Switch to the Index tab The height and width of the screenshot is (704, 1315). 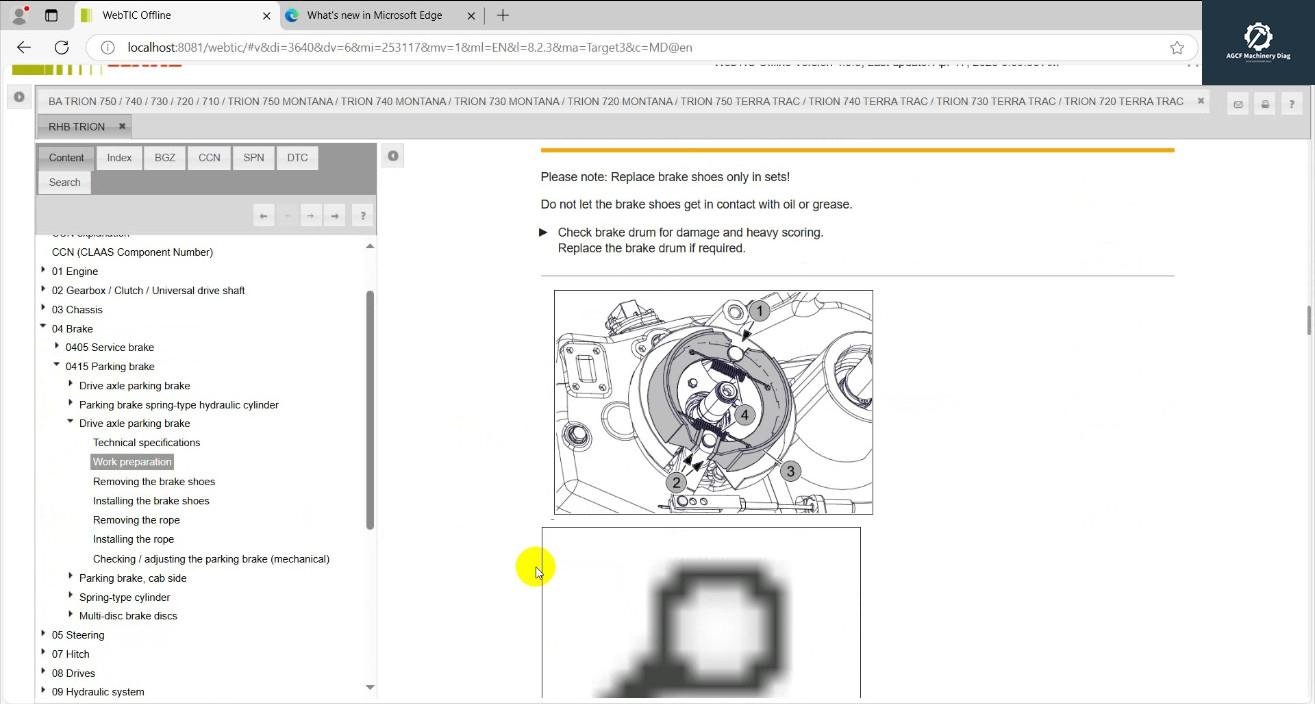coord(118,157)
